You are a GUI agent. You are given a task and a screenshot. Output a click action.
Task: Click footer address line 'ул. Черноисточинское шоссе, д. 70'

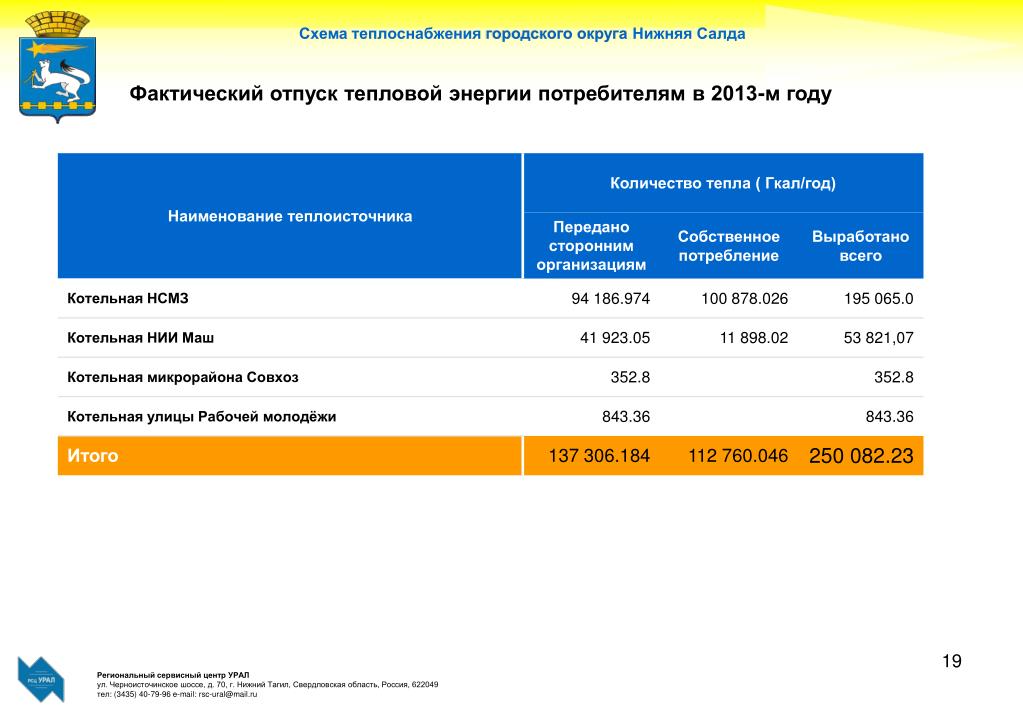161,685
